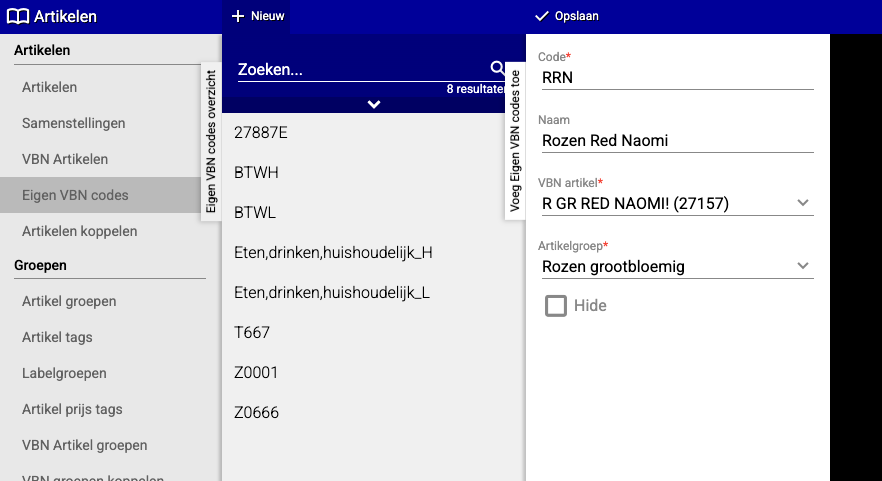
Task: Go to VBN Artikelen menu item
Action: tap(65, 159)
